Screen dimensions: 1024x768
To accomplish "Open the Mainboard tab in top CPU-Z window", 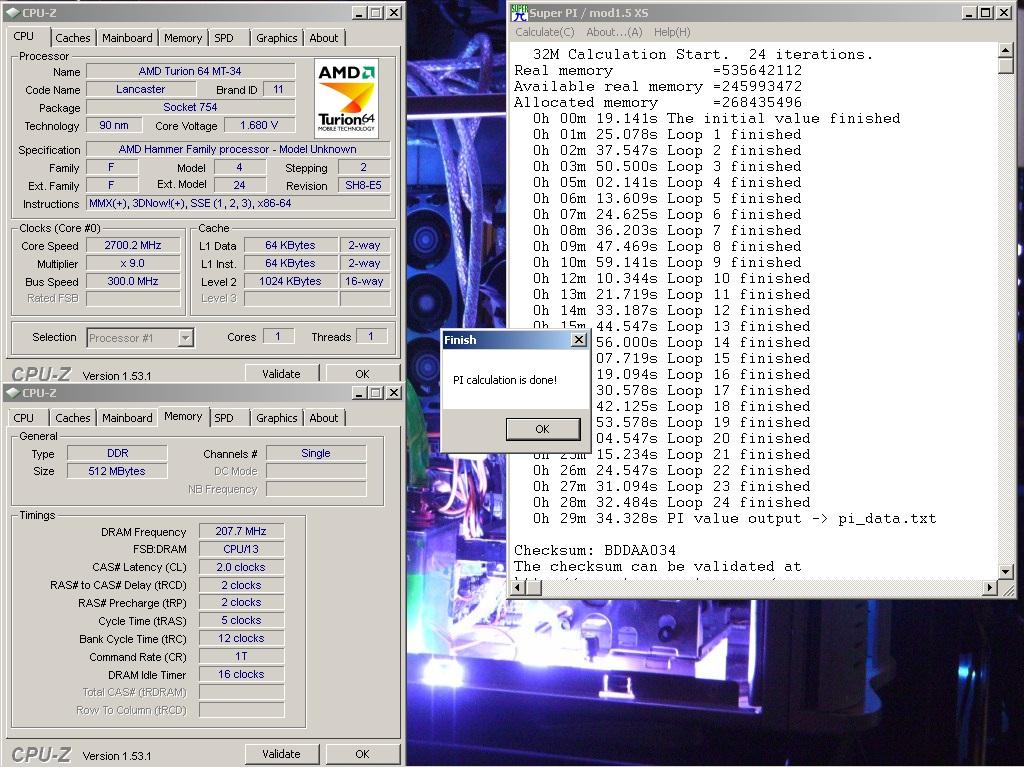I will pos(127,38).
